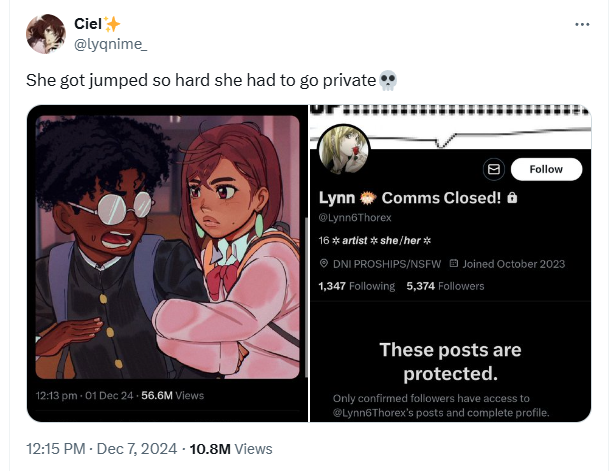Image resolution: width=611 pixels, height=471 pixels.
Task: Click the location pin icon
Action: point(323,264)
